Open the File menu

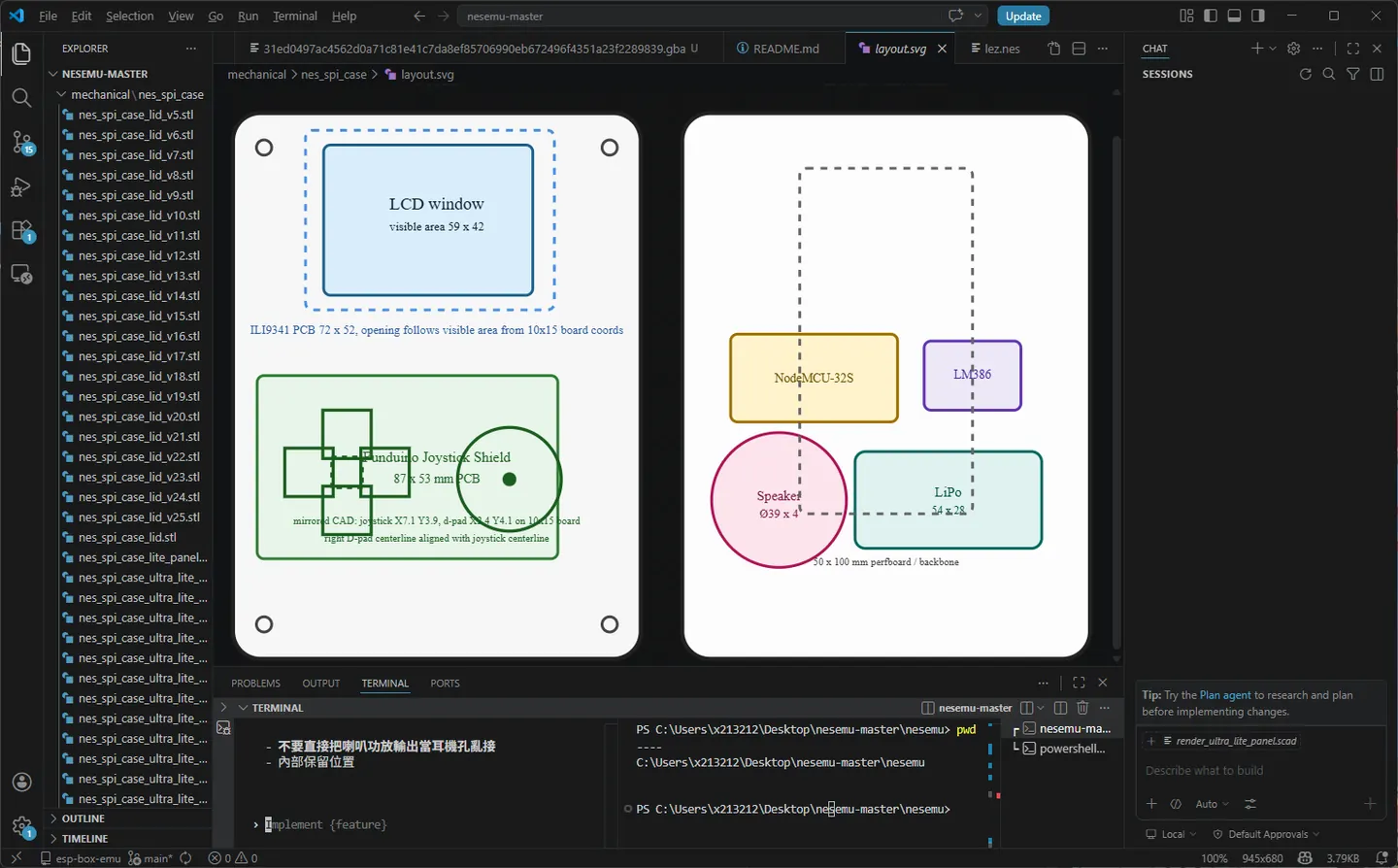click(x=48, y=16)
